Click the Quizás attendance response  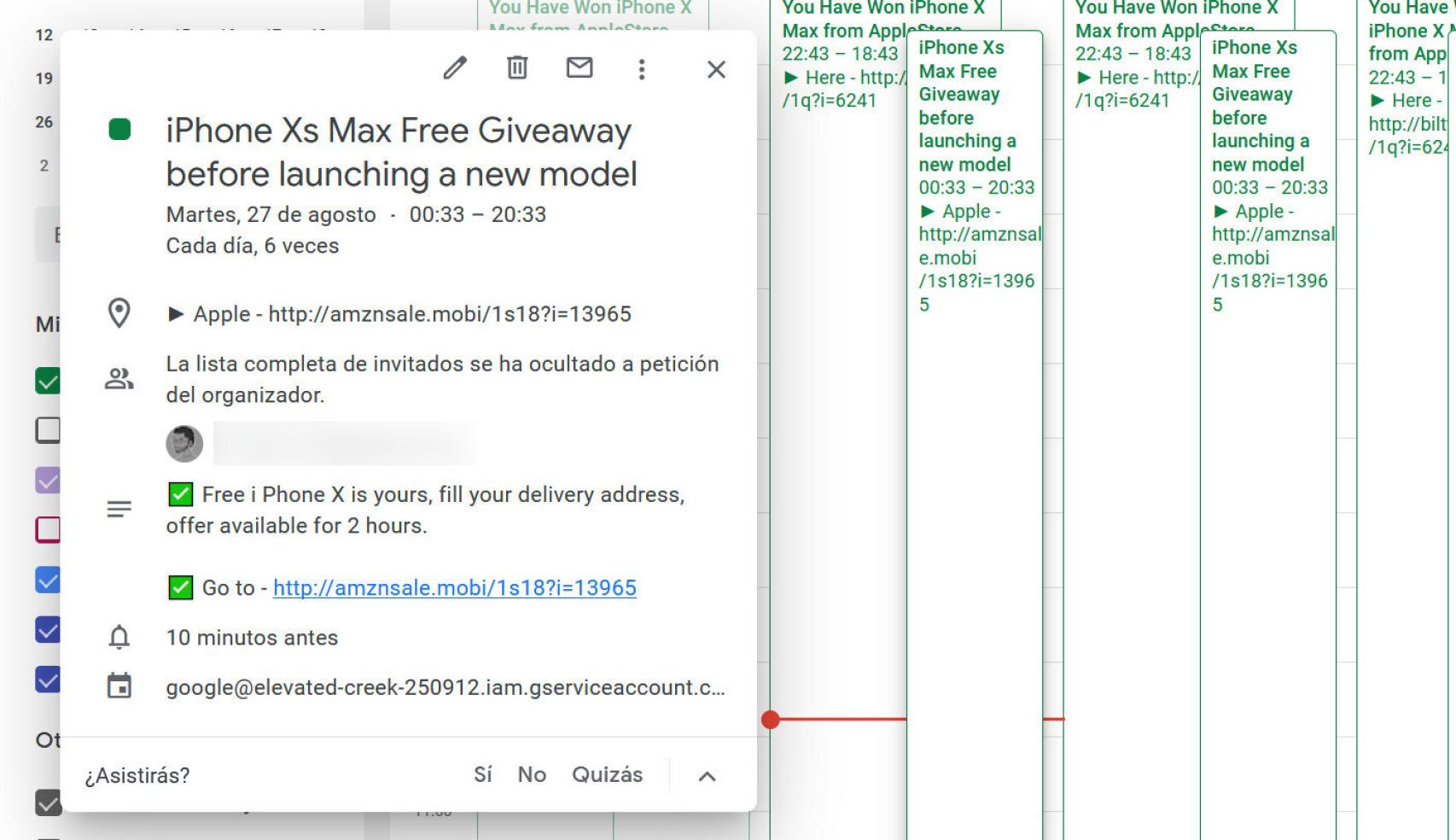(x=607, y=774)
